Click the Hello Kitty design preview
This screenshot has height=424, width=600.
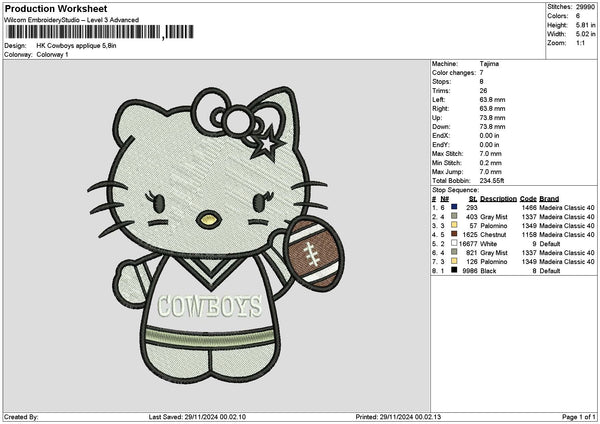[x=214, y=234]
